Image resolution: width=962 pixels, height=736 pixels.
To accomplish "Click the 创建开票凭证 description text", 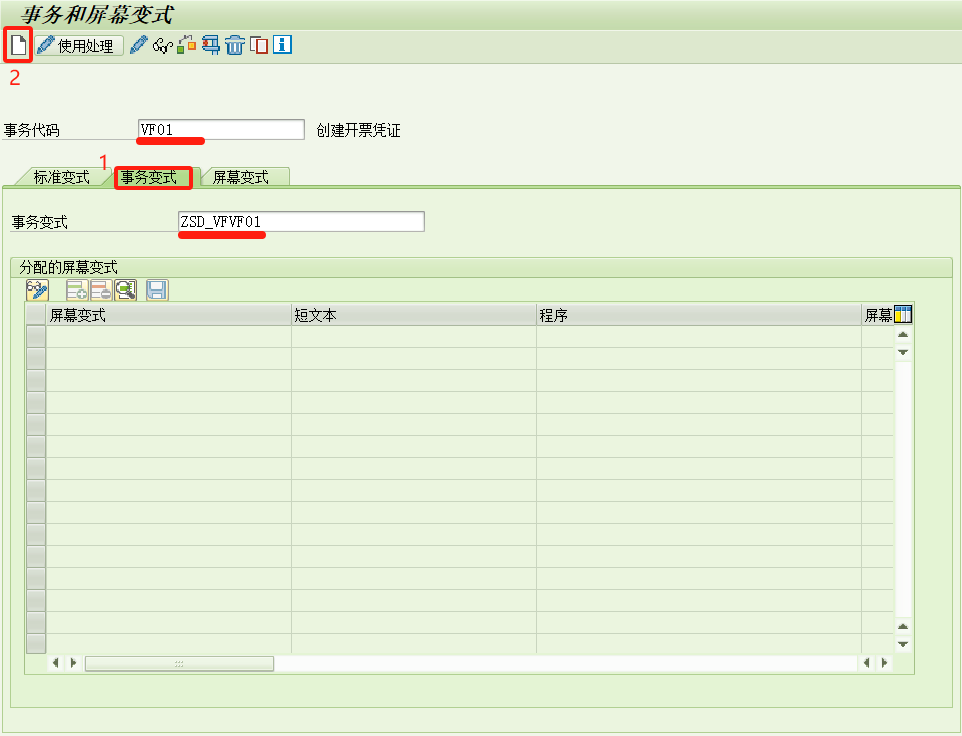I will (358, 130).
